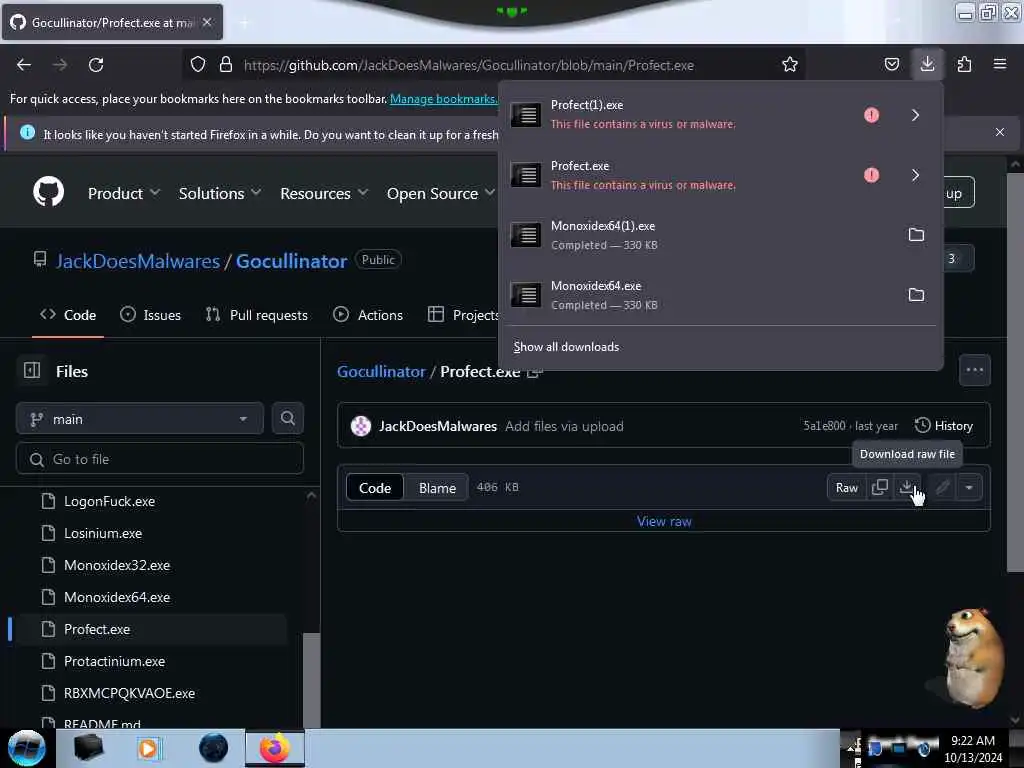Open the Pocket save icon

pyautogui.click(x=891, y=65)
